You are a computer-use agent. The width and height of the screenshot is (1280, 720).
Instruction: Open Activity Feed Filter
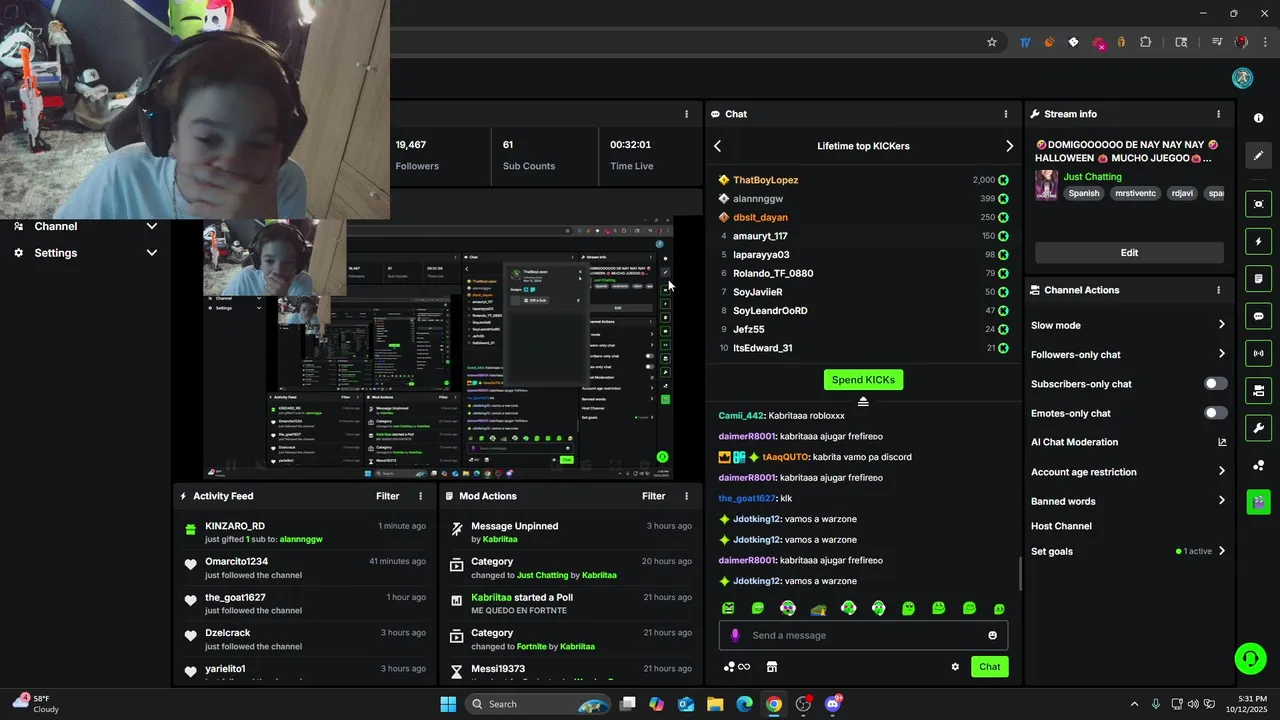click(388, 496)
